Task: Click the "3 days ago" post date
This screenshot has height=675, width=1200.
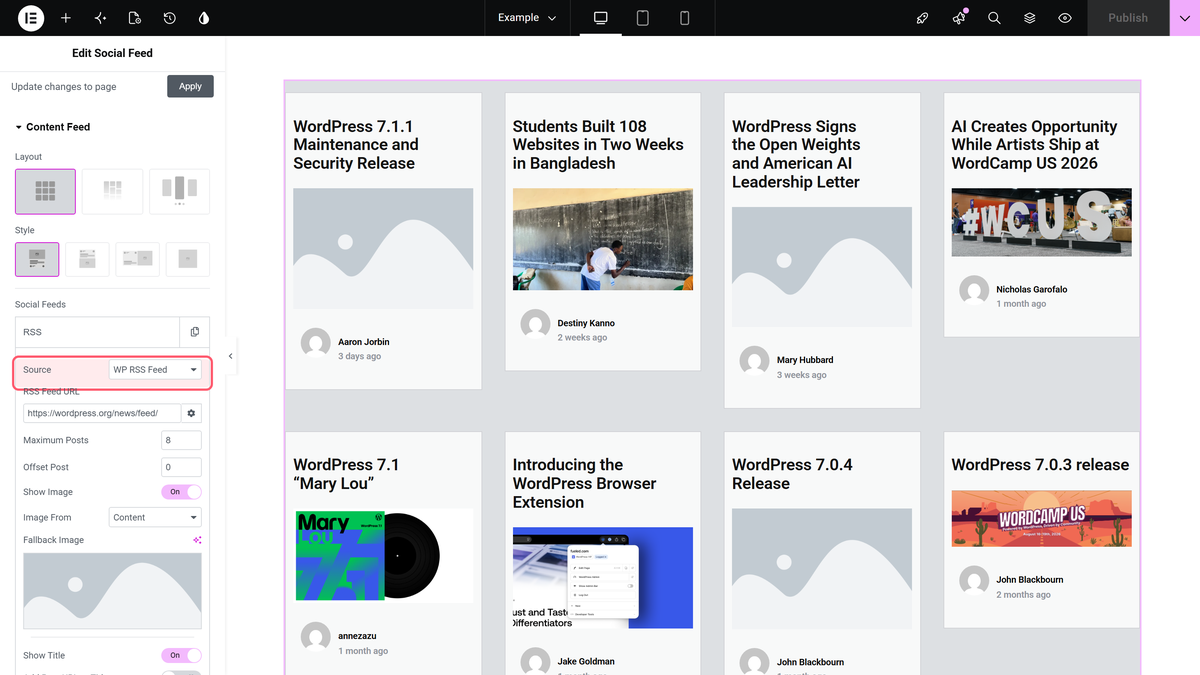Action: coord(359,356)
